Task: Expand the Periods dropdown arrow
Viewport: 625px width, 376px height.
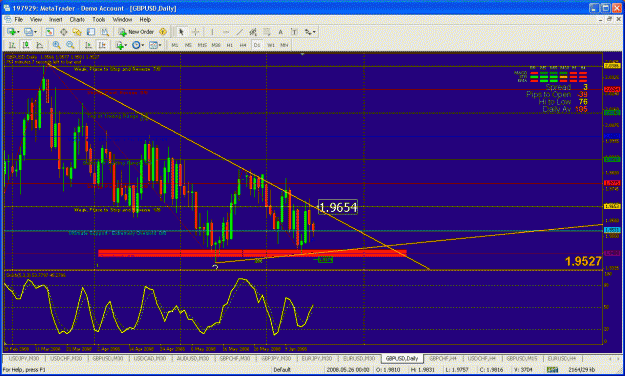Action: (x=143, y=45)
